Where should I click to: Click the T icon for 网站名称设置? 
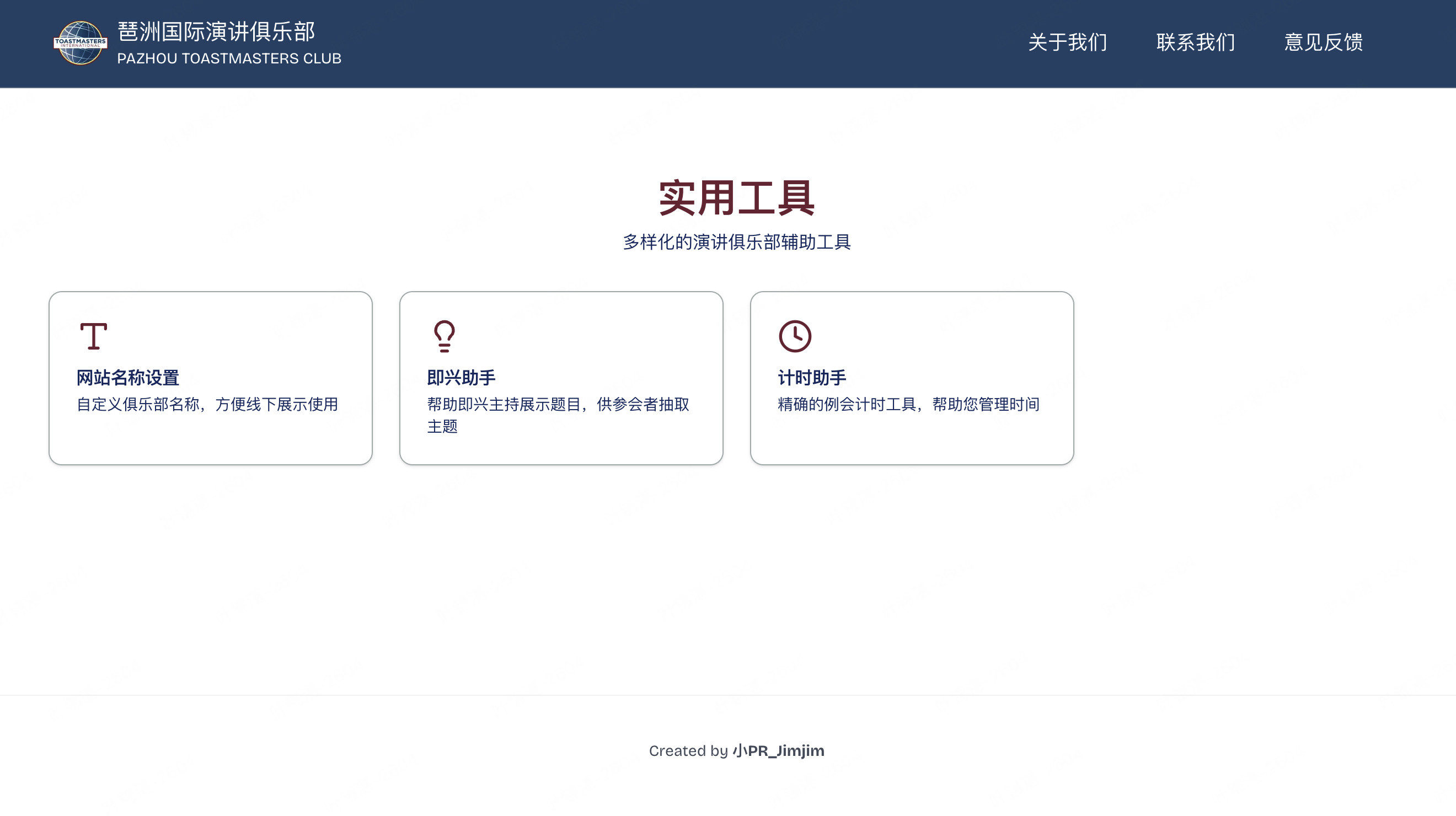pos(93,336)
